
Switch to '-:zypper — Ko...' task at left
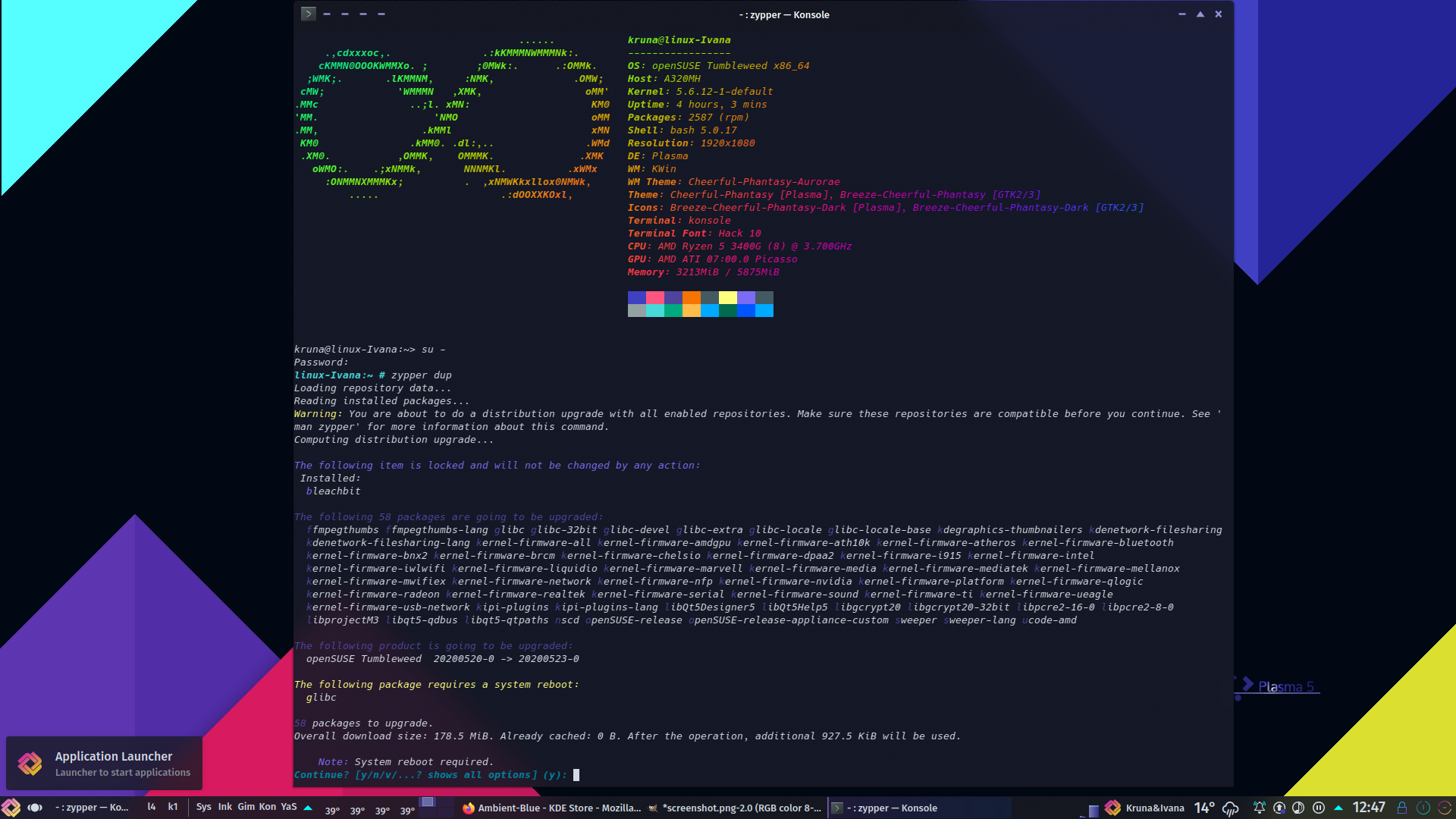[x=92, y=808]
